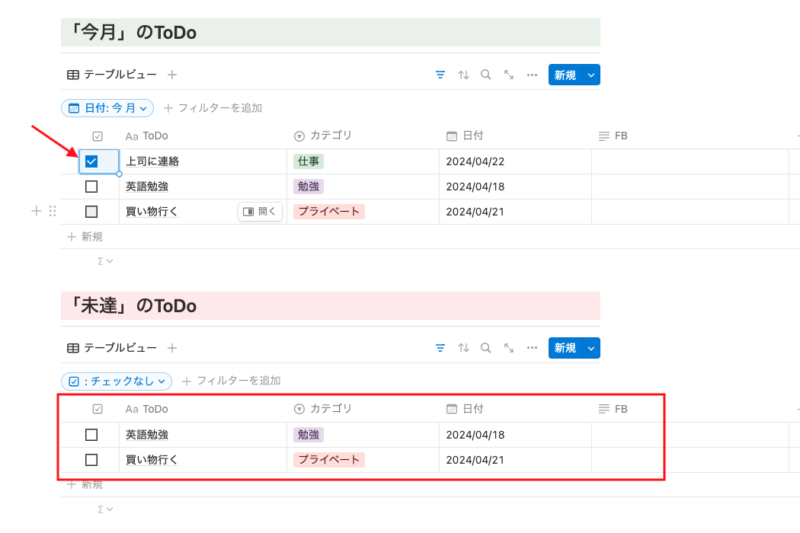Check 英語勉強 in the 「今月」 table

coord(91,187)
